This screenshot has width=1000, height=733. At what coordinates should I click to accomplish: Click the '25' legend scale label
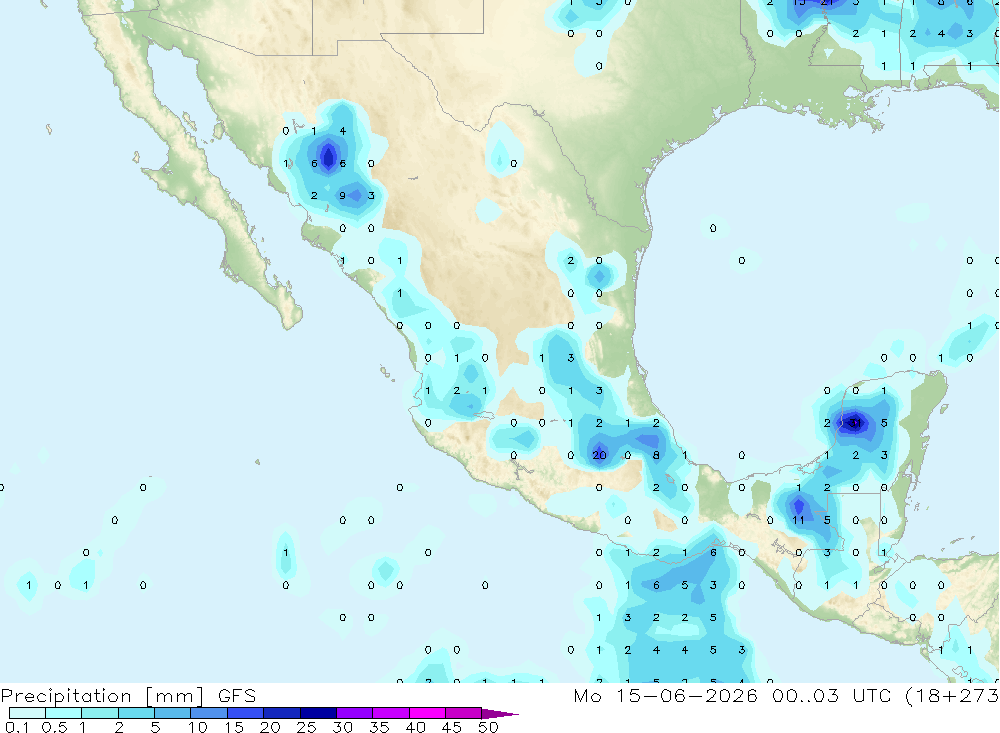[x=306, y=727]
